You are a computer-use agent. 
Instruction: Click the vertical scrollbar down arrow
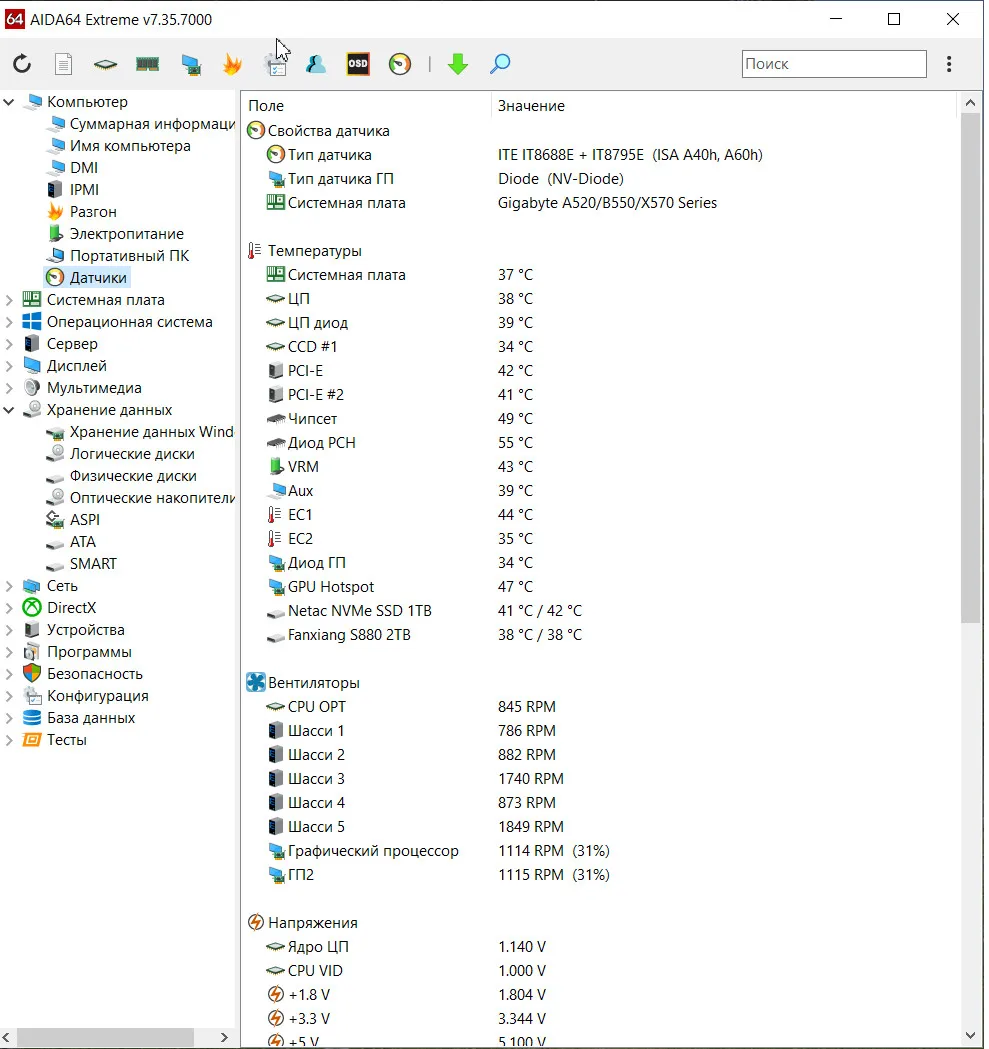pos(970,1035)
